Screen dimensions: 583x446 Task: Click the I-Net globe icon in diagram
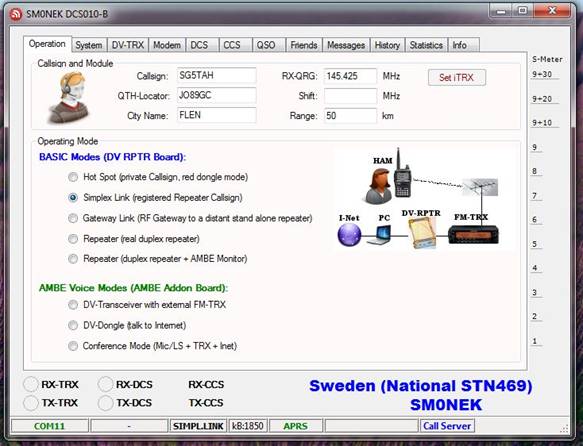click(x=349, y=235)
